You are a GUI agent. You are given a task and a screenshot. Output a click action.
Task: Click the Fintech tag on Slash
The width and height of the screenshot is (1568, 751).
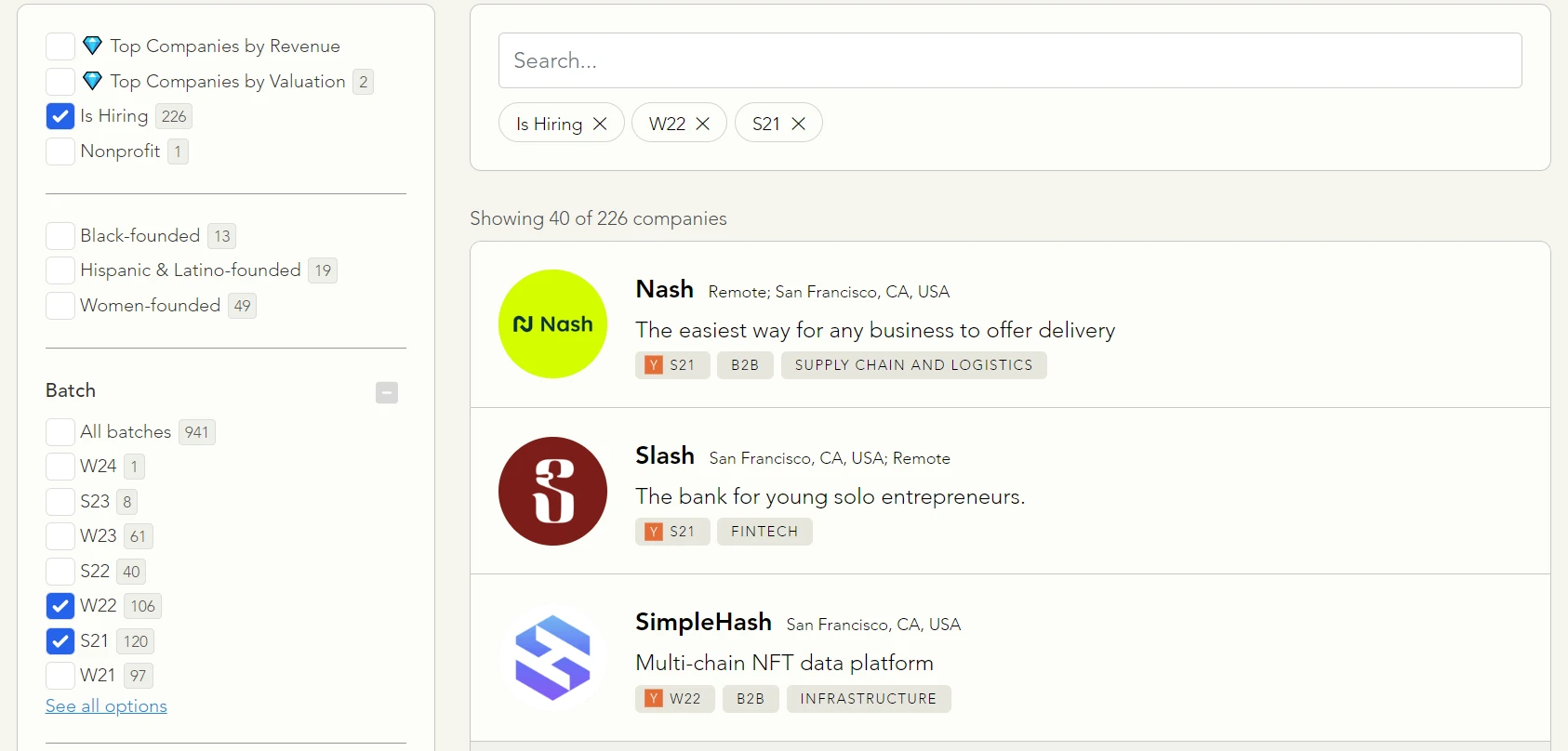(x=764, y=532)
